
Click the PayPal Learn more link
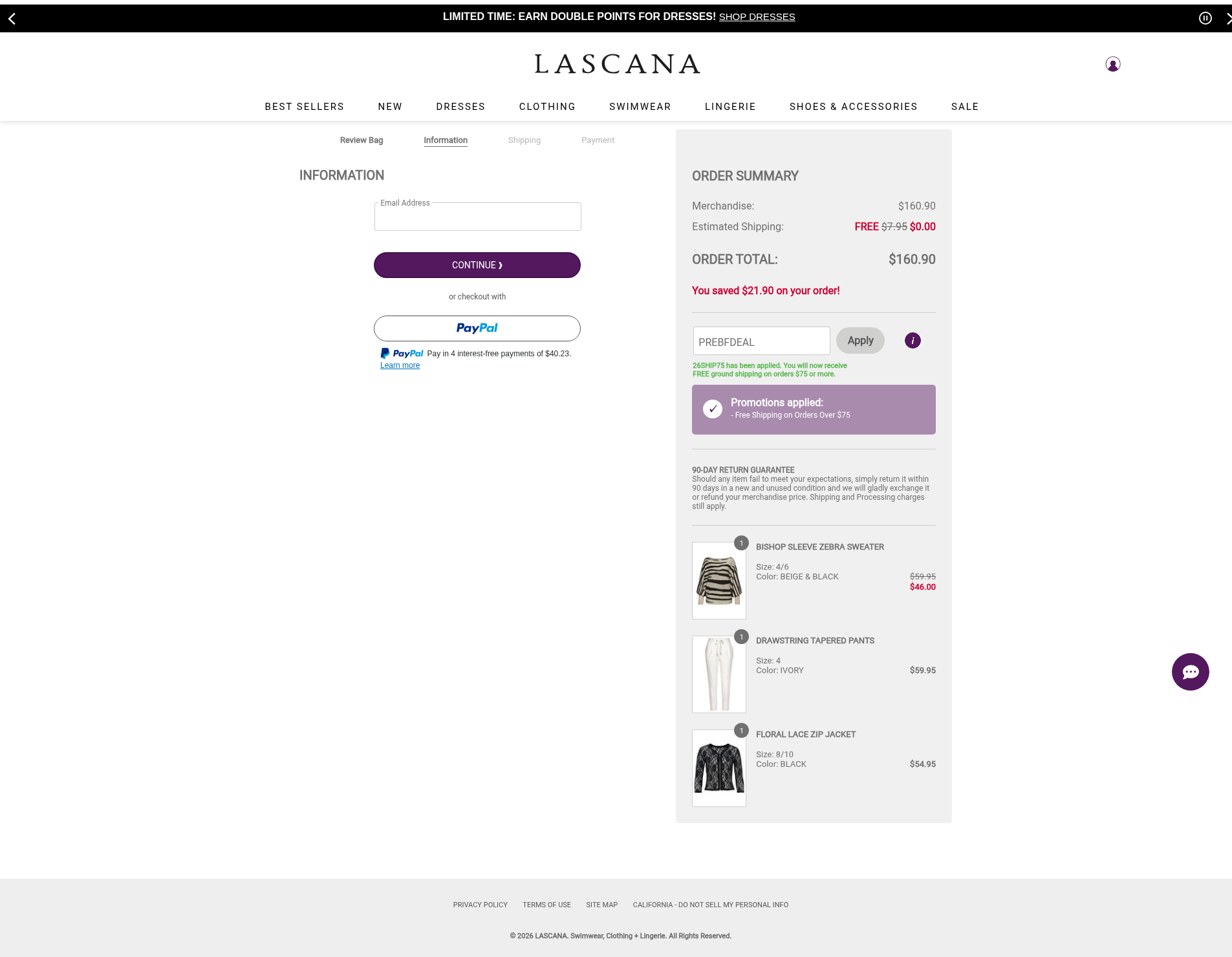(400, 365)
